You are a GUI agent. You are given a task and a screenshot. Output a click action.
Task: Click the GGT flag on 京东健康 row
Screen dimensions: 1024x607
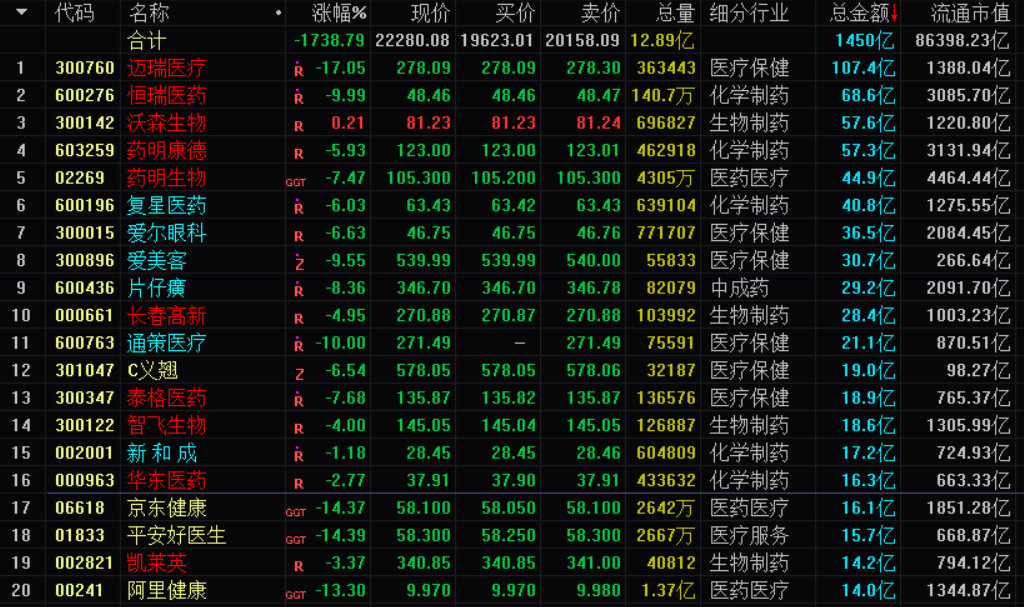pyautogui.click(x=296, y=512)
